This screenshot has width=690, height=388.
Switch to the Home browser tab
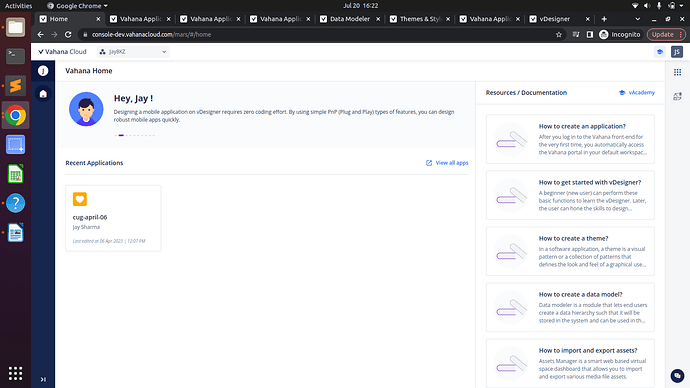coord(70,19)
